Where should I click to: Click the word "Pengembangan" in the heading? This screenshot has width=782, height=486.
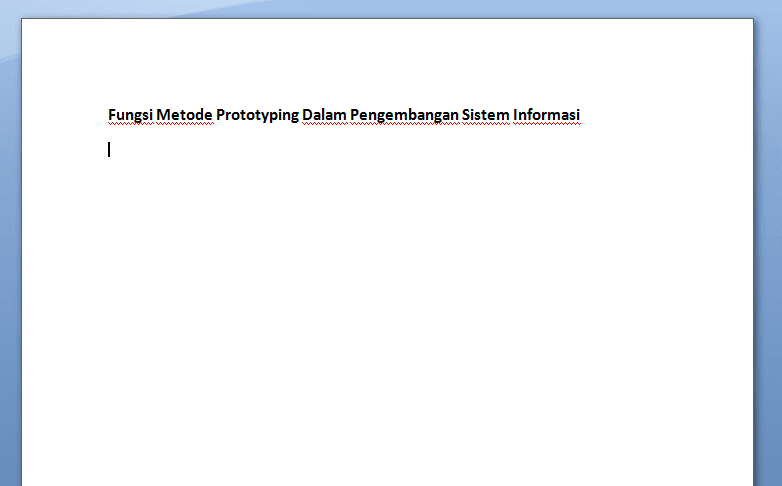point(404,115)
